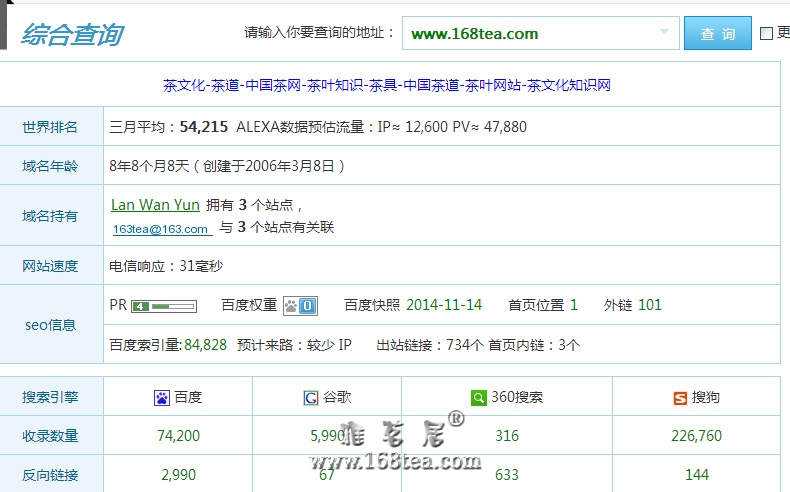
Task: Click the Google G icon
Action: [311, 398]
